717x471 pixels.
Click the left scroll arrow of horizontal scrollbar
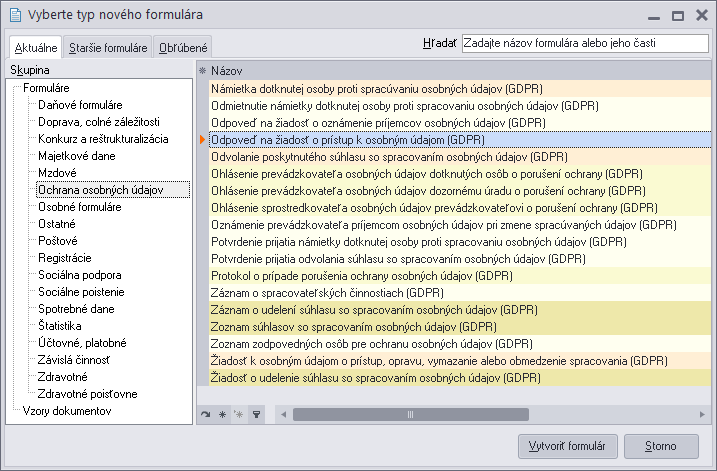point(283,415)
